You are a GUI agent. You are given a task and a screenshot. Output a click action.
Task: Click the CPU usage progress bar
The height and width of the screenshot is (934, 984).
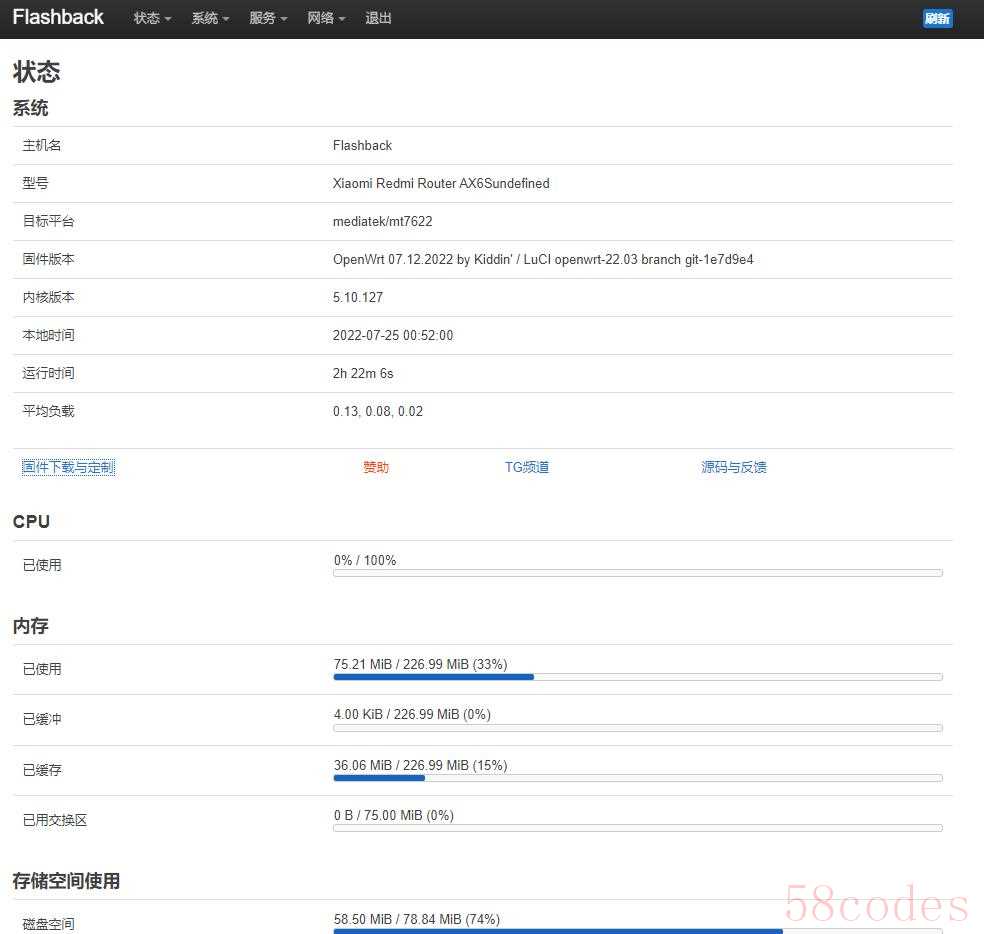pyautogui.click(x=637, y=573)
